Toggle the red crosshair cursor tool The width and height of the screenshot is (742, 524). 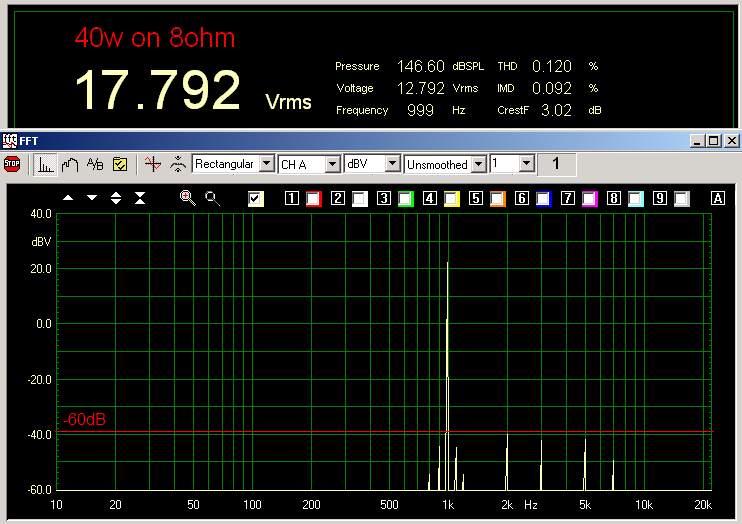[x=153, y=164]
